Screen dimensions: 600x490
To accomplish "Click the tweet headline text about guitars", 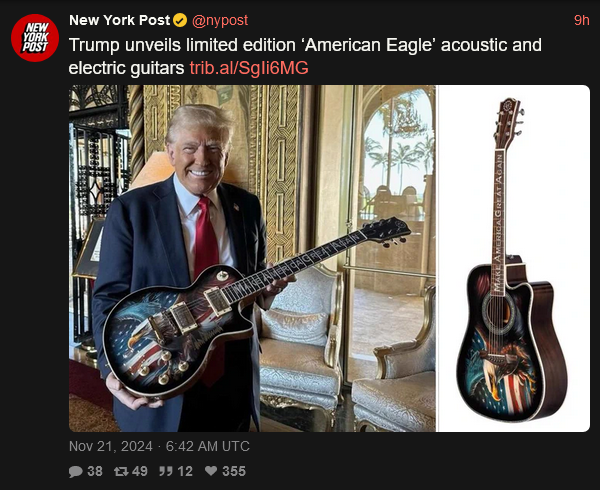I will 305,56.
